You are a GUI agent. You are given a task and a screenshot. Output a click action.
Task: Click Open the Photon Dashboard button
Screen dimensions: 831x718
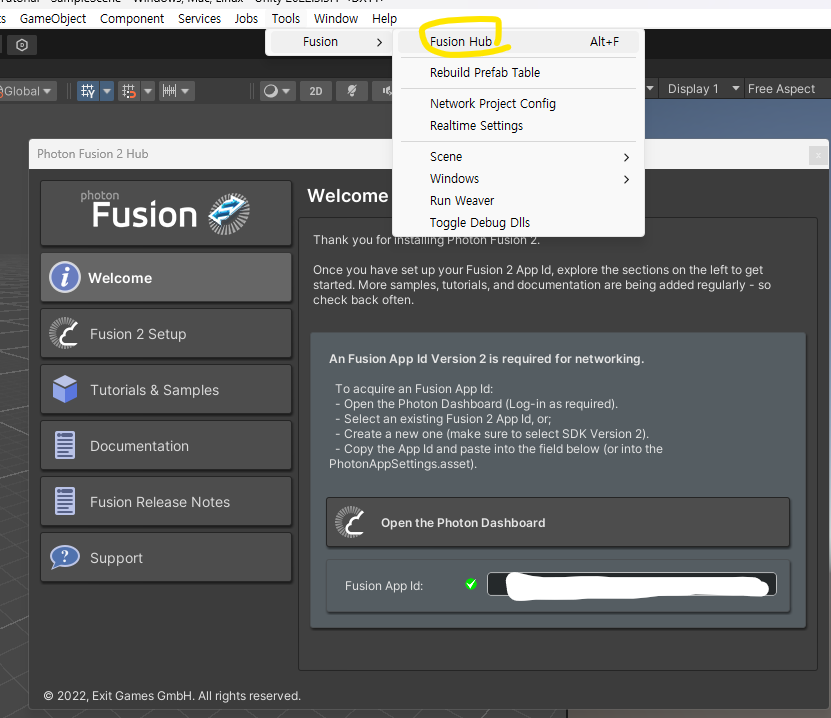tap(558, 522)
